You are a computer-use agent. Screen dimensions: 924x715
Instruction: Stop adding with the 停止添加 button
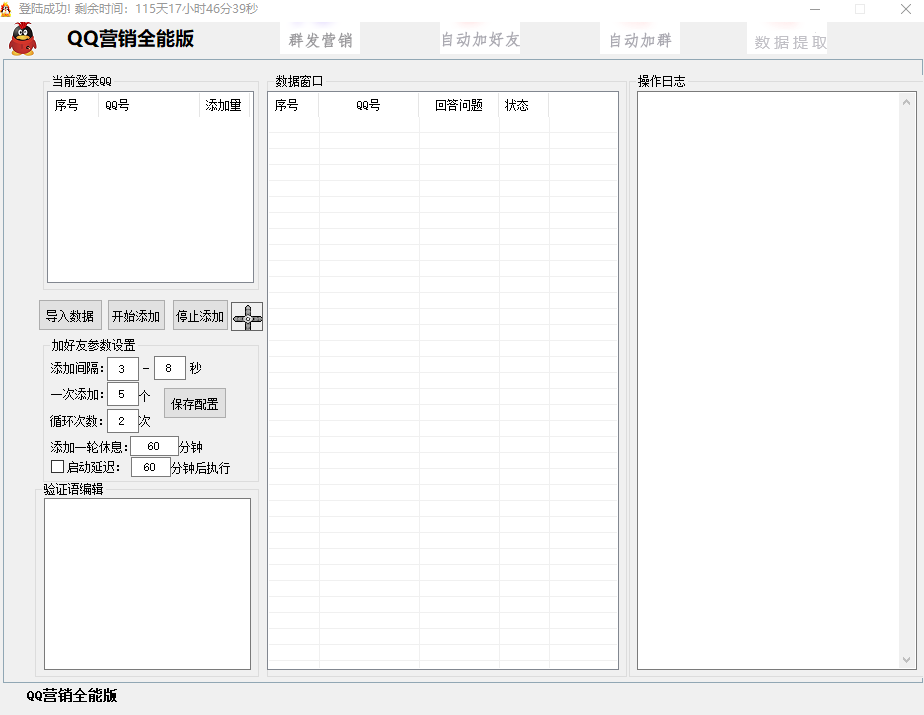coord(200,316)
